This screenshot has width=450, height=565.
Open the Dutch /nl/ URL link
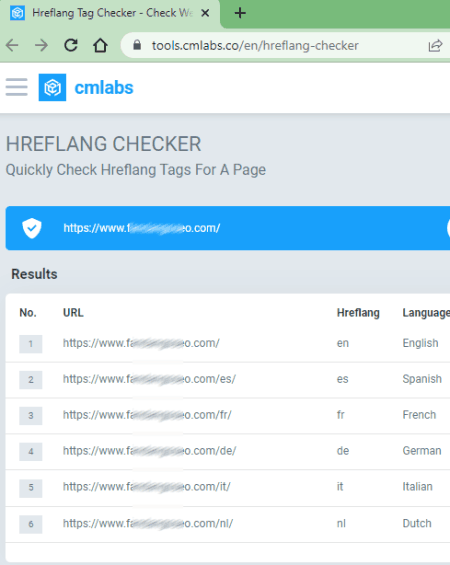tap(148, 523)
